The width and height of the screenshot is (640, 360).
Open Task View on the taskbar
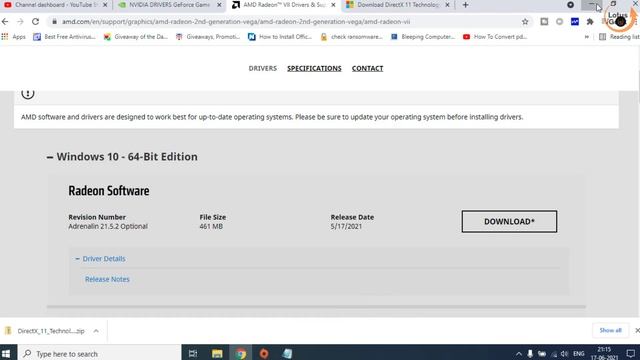[193, 353]
